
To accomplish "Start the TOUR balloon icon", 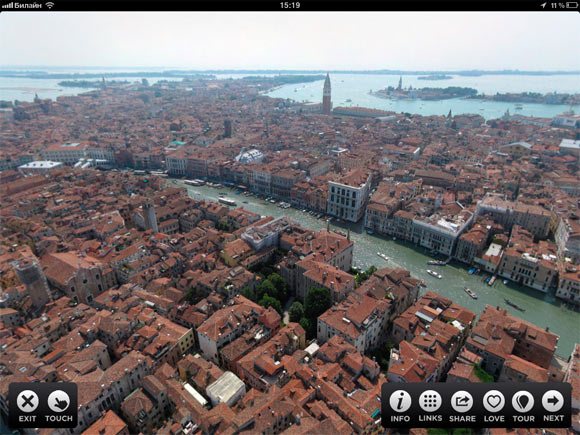I will (x=523, y=401).
